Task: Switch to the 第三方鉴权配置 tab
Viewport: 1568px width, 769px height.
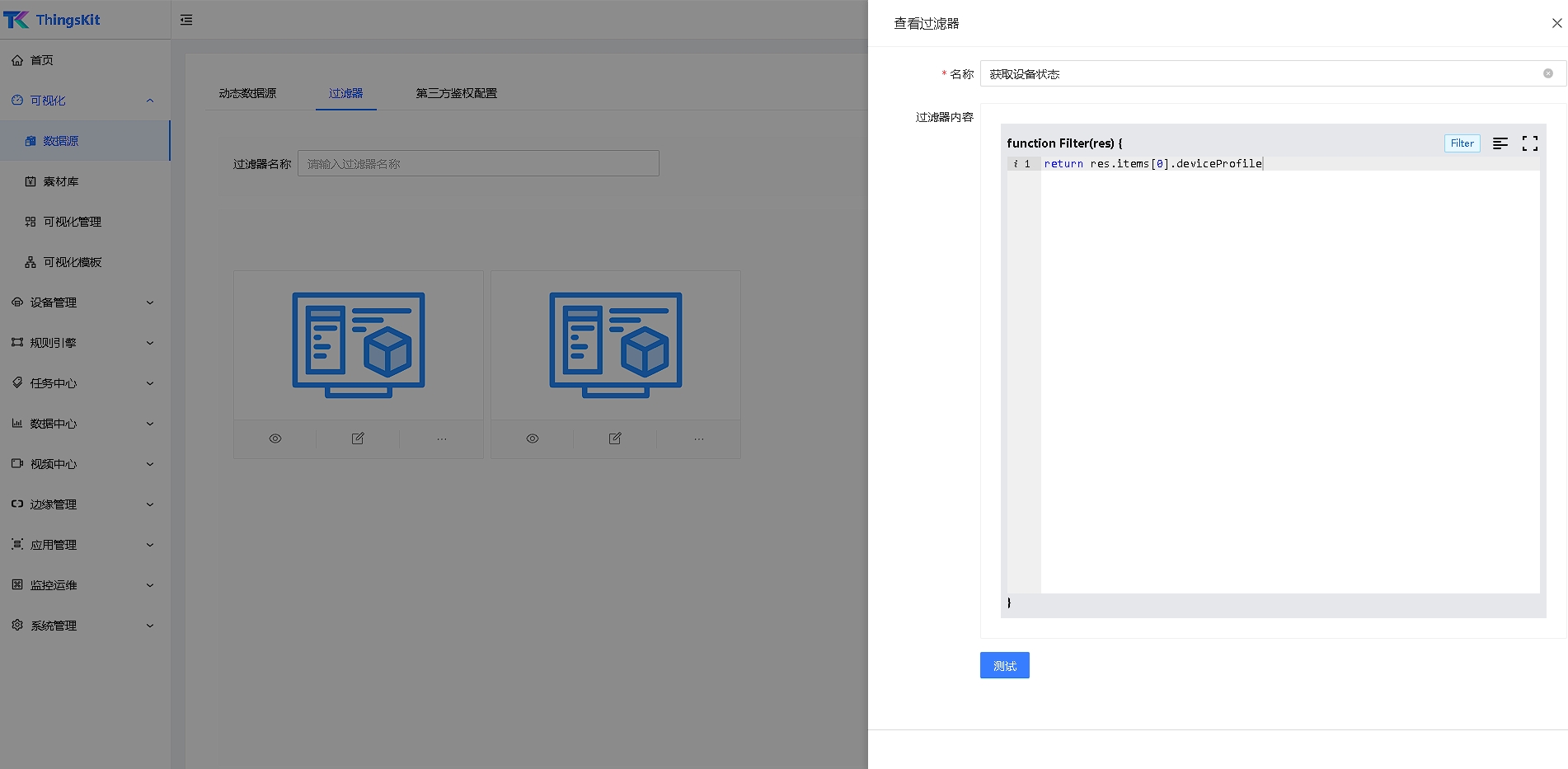Action: coord(456,93)
